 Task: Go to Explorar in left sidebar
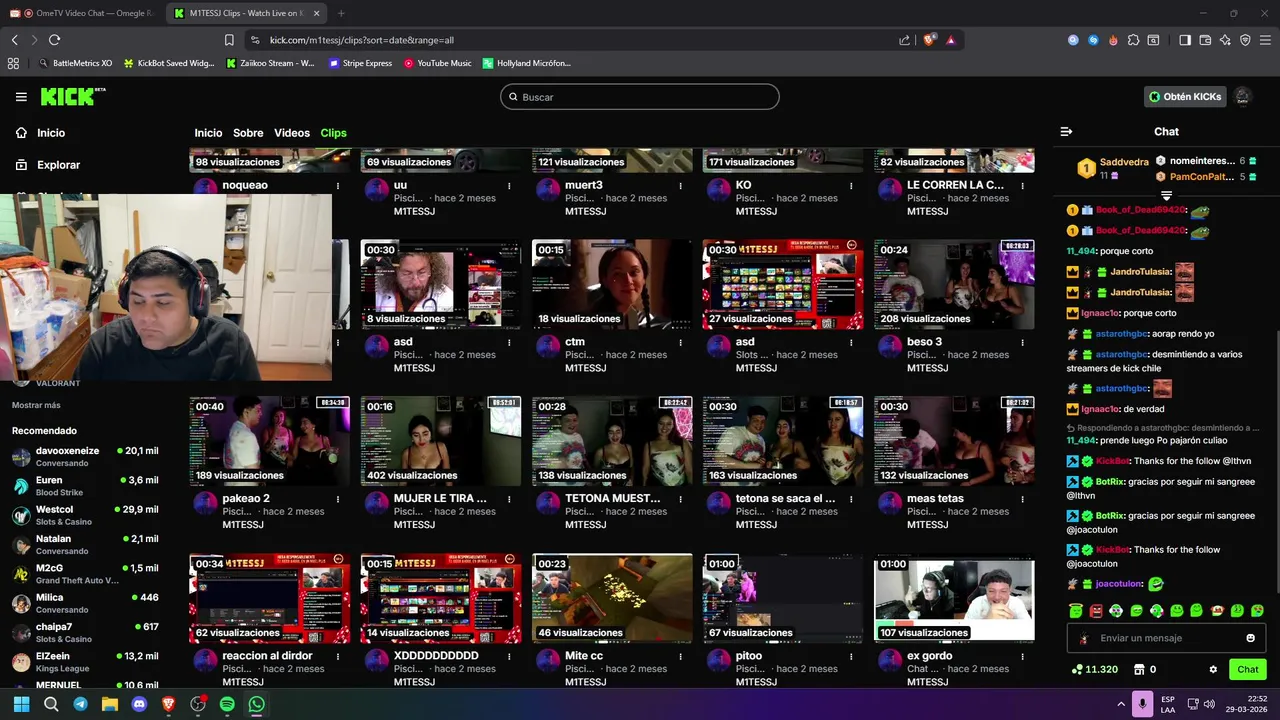pyautogui.click(x=47, y=165)
